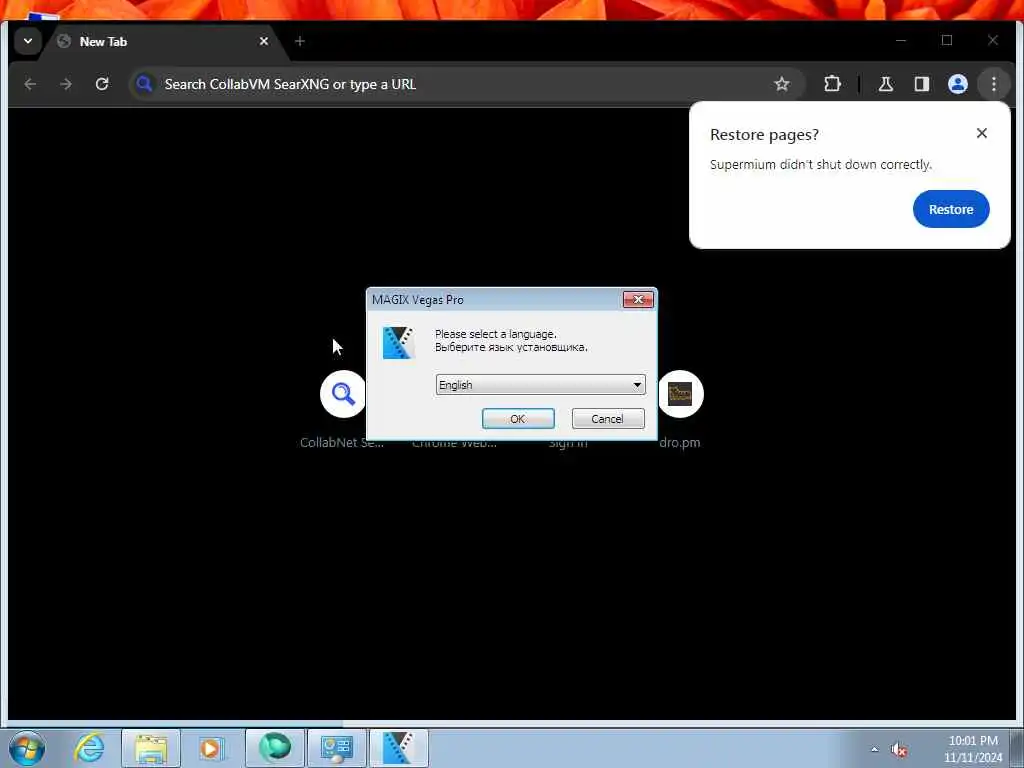Open a new browser tab with plus button

300,41
